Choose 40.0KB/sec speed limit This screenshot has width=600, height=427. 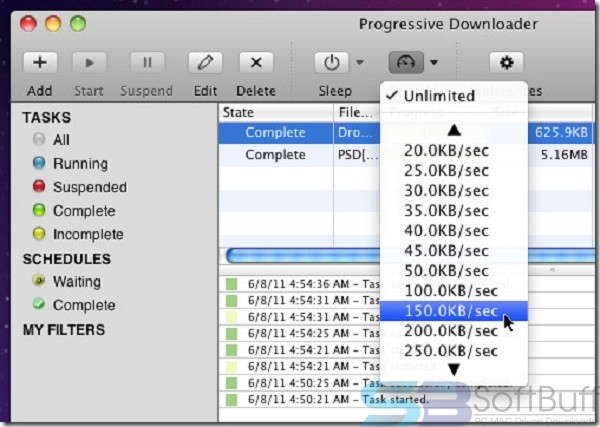coord(454,231)
